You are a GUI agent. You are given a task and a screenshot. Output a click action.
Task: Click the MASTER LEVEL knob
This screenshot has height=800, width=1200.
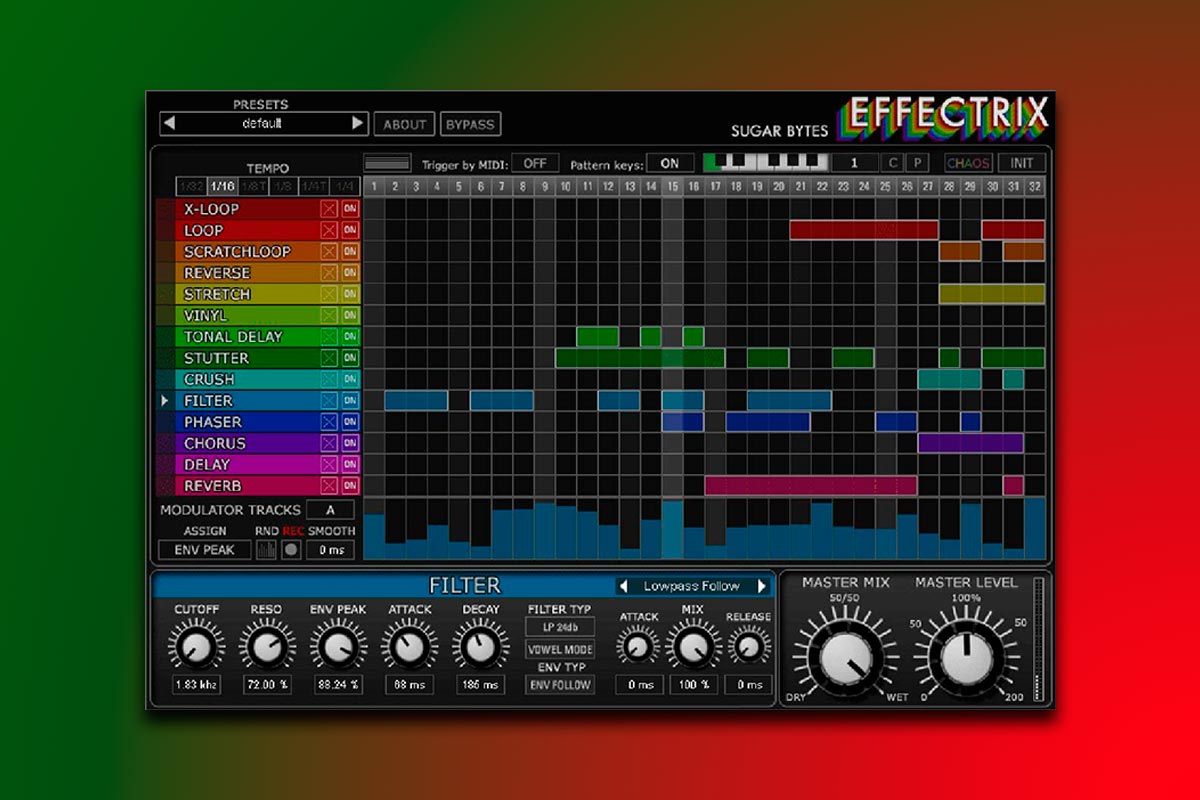click(966, 657)
